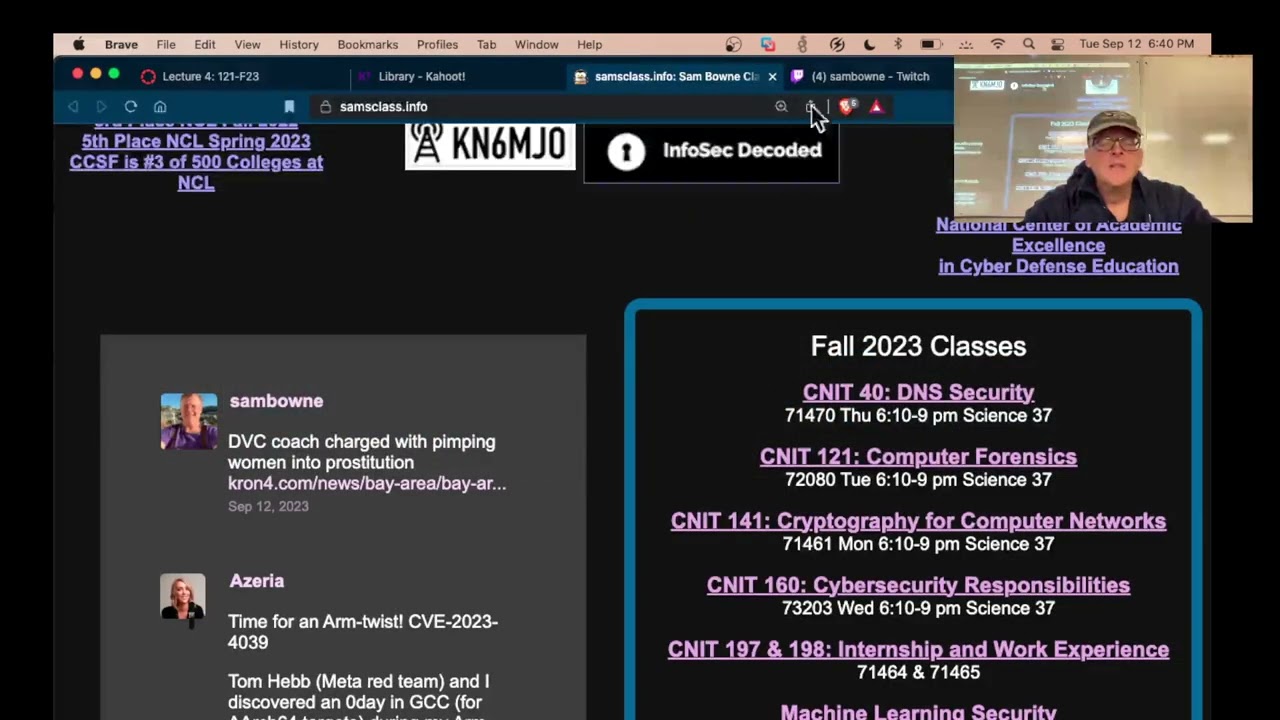Click the OBS icon in the menu bar
This screenshot has height=720, width=1280.
click(734, 44)
